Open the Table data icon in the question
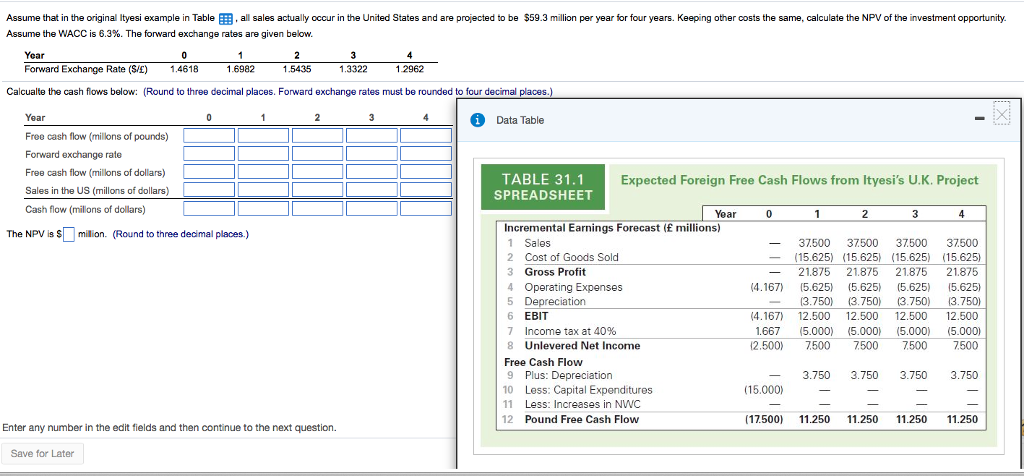The image size is (1024, 476). (x=224, y=19)
